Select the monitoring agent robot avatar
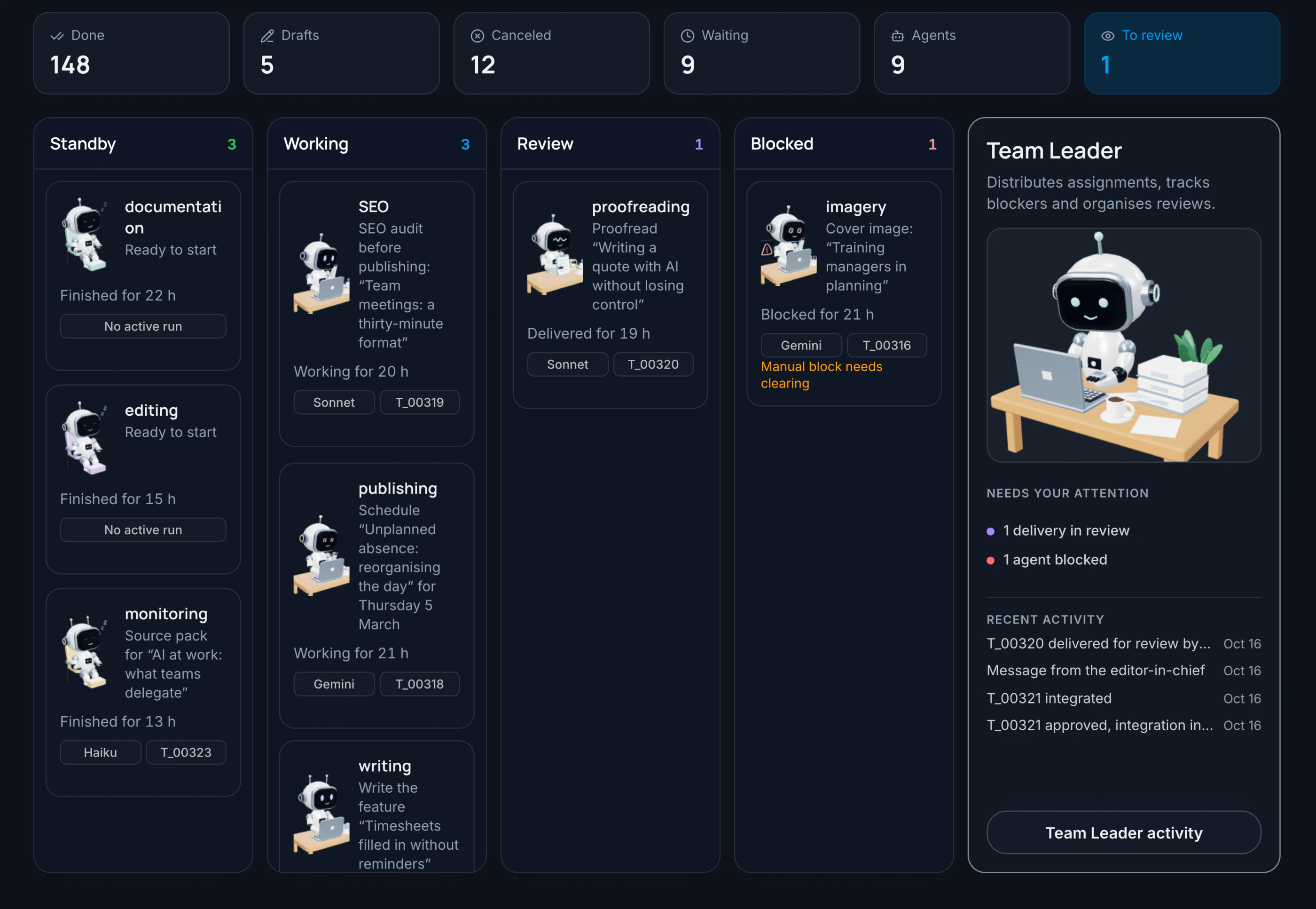 click(x=86, y=652)
